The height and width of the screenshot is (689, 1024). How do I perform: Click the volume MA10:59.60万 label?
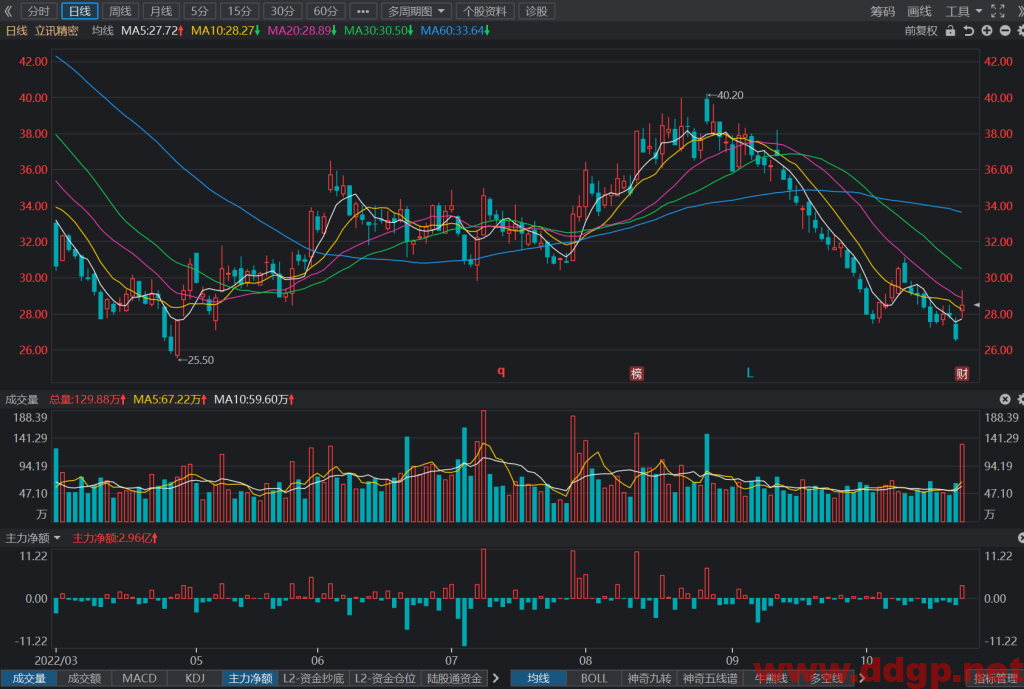coord(254,399)
